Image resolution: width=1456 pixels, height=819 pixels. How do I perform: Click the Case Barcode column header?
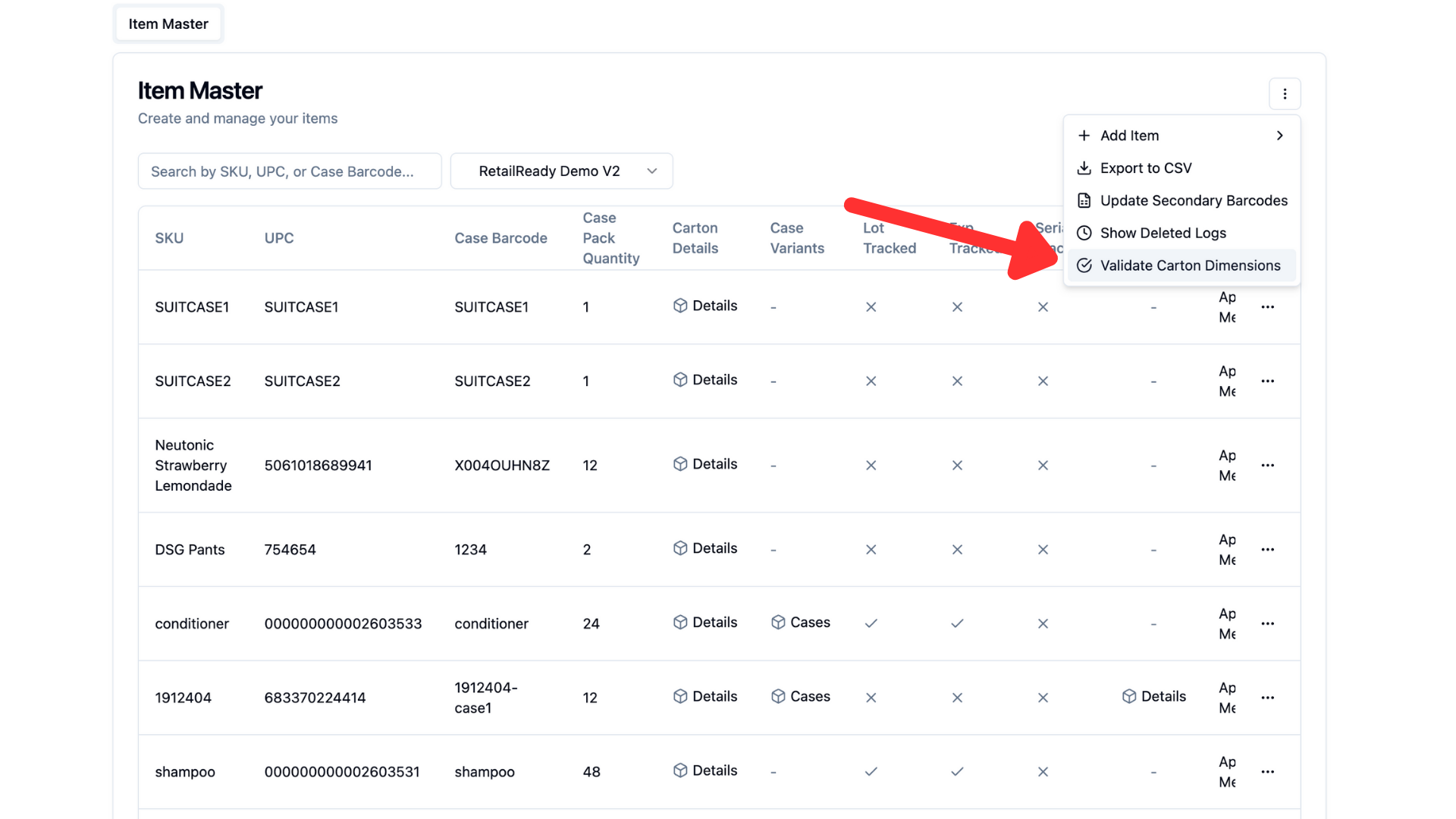coord(500,238)
